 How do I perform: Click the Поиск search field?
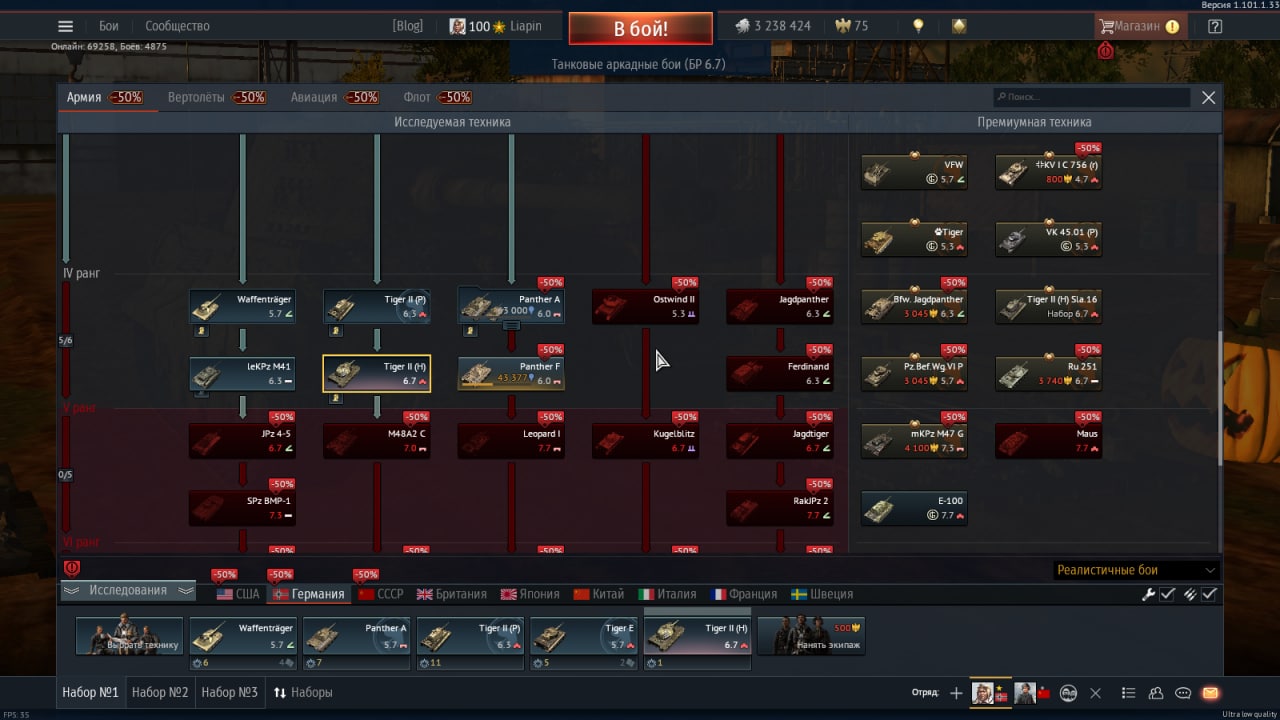(x=1091, y=97)
